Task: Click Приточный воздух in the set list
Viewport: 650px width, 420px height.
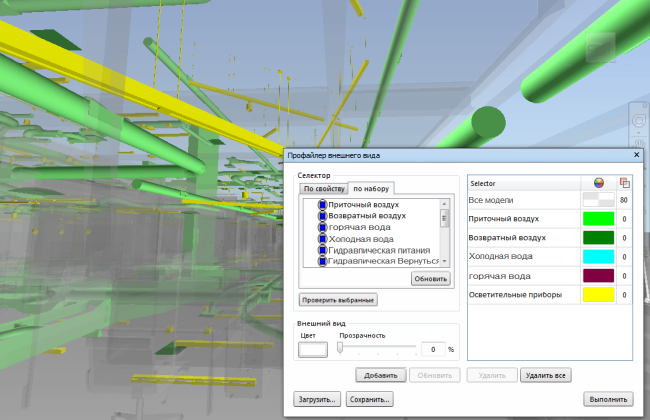Action: click(364, 205)
